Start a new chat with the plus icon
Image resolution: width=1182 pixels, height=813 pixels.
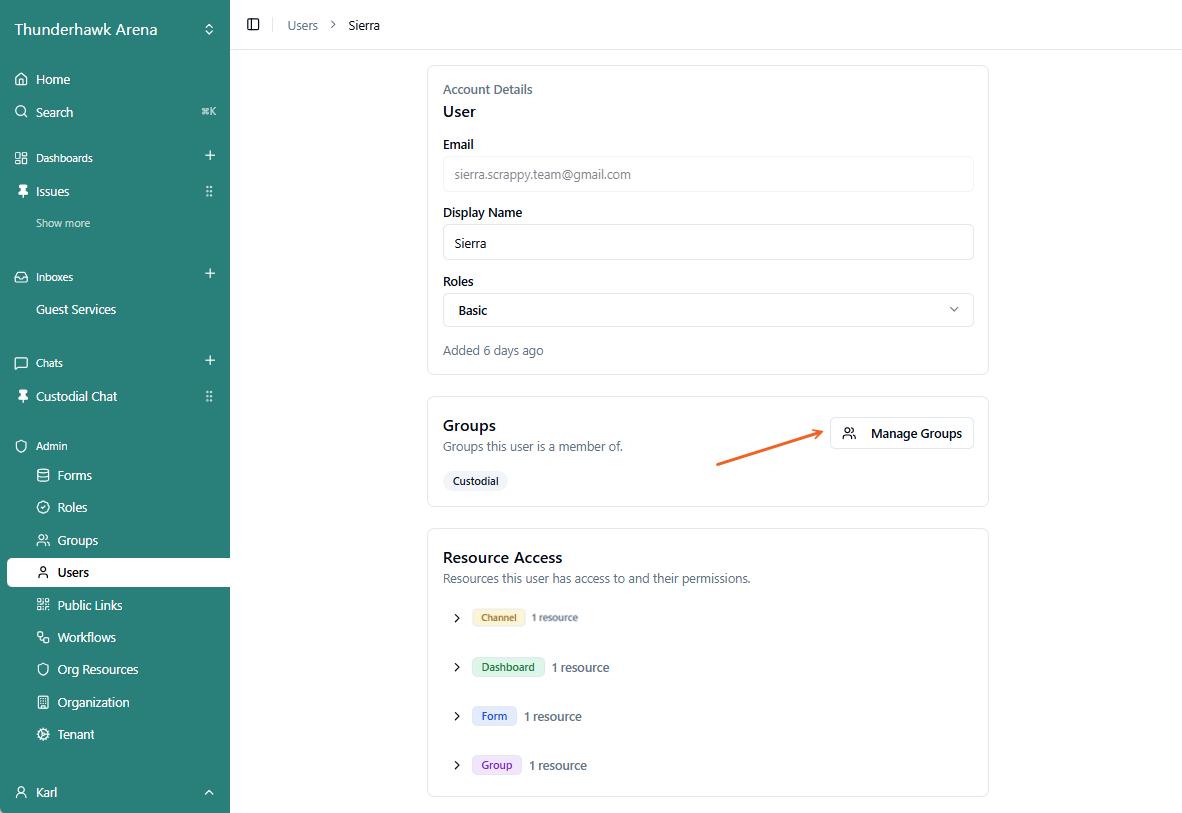click(210, 360)
